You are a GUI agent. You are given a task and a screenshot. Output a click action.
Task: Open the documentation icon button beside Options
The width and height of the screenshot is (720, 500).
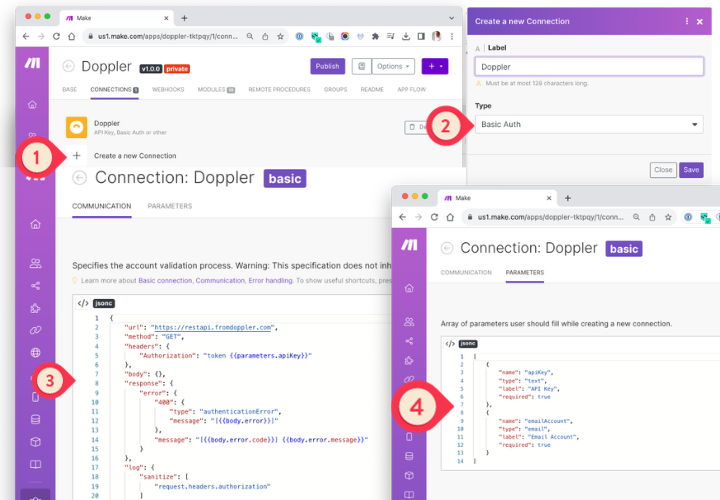coord(361,66)
